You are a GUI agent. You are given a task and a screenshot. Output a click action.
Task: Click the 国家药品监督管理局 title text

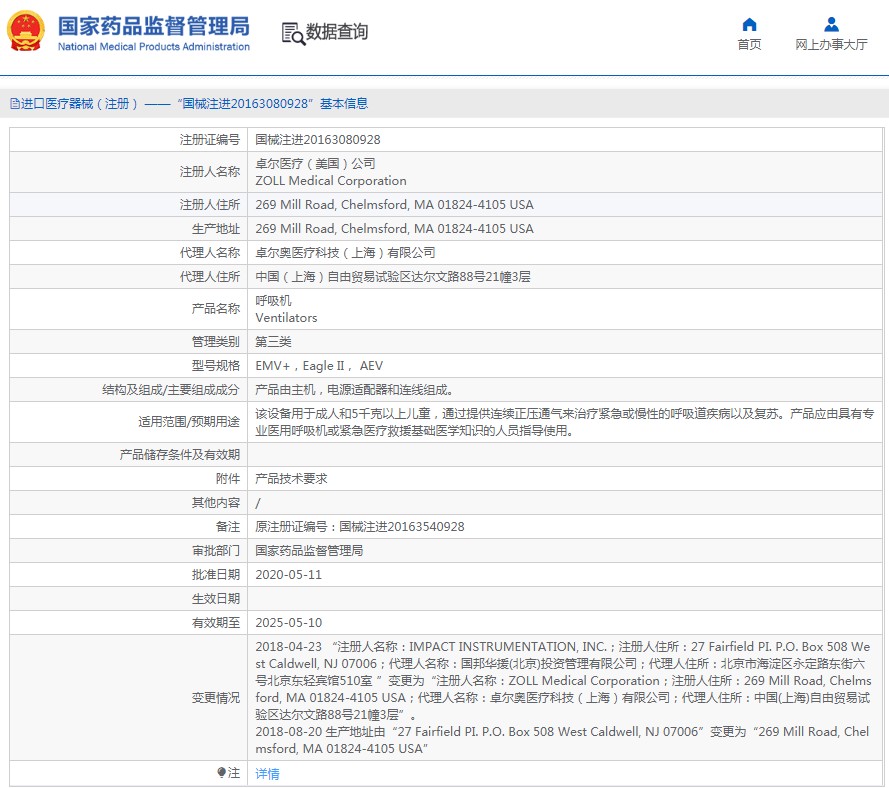click(154, 26)
